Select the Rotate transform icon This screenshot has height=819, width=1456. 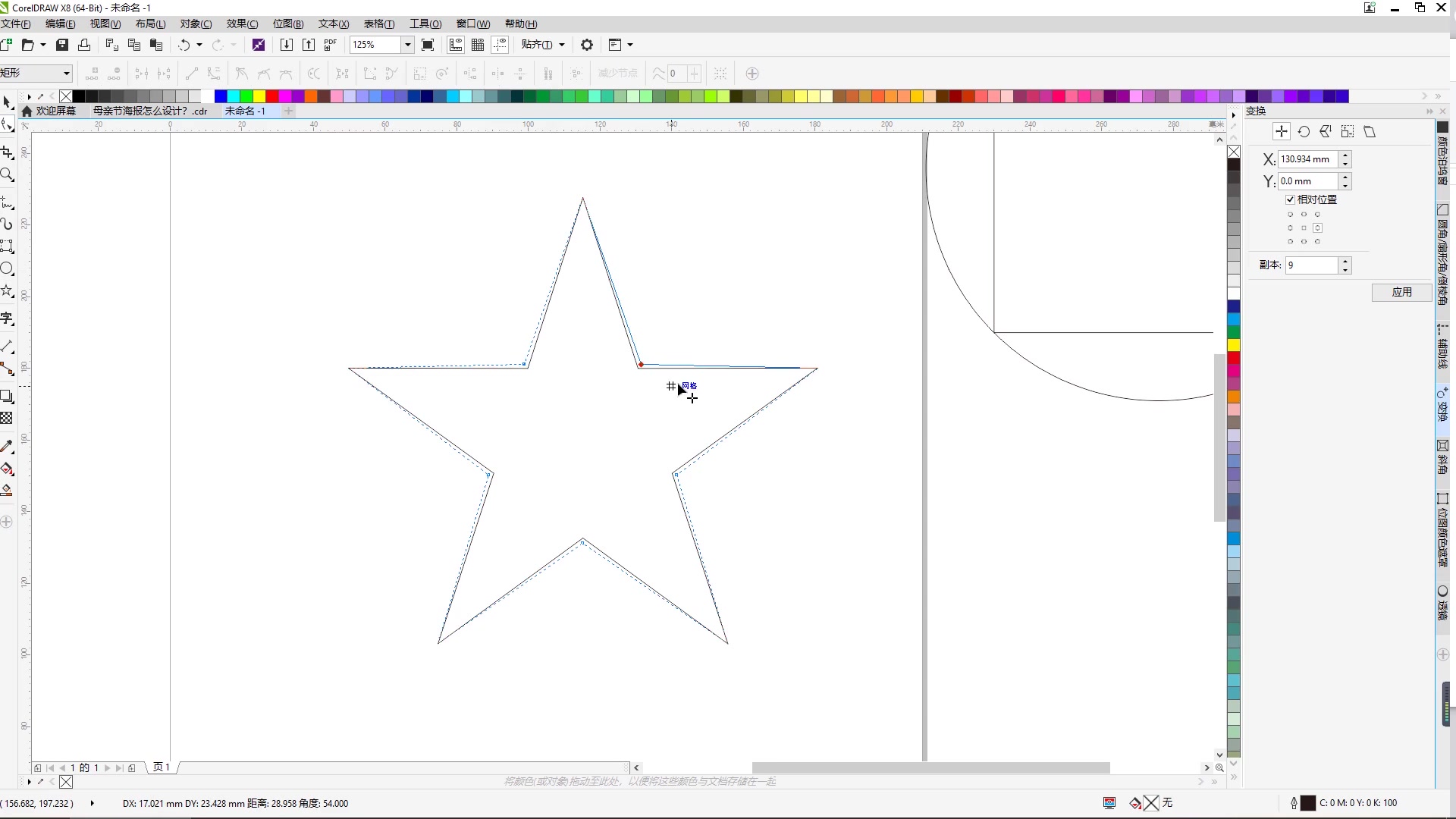1304,132
